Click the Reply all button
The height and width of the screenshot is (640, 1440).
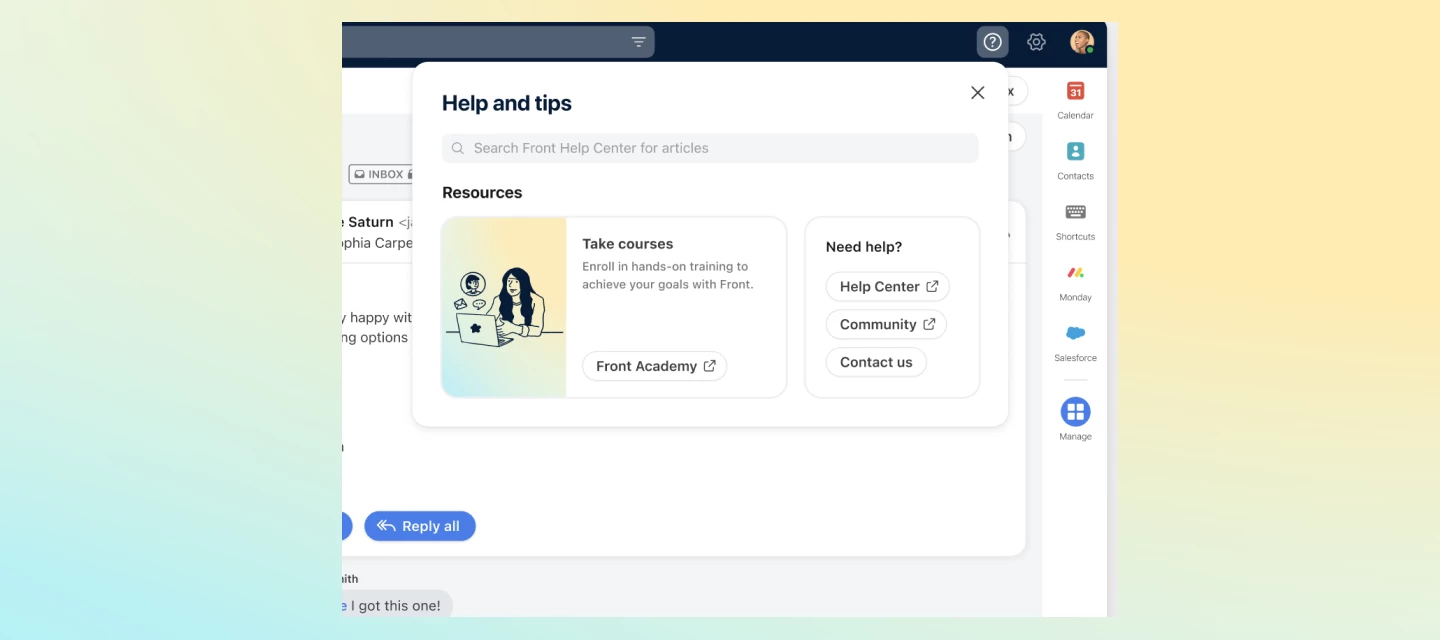[x=420, y=526]
